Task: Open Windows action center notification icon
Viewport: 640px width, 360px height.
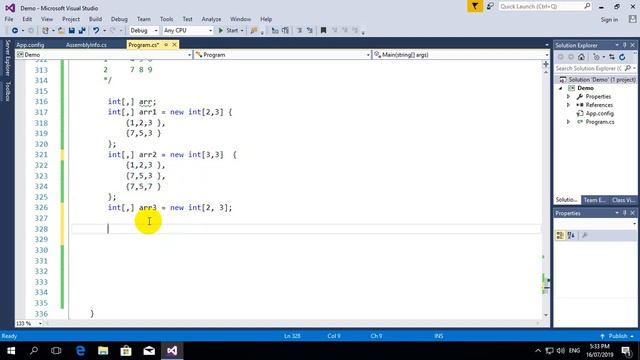Action: [627, 351]
